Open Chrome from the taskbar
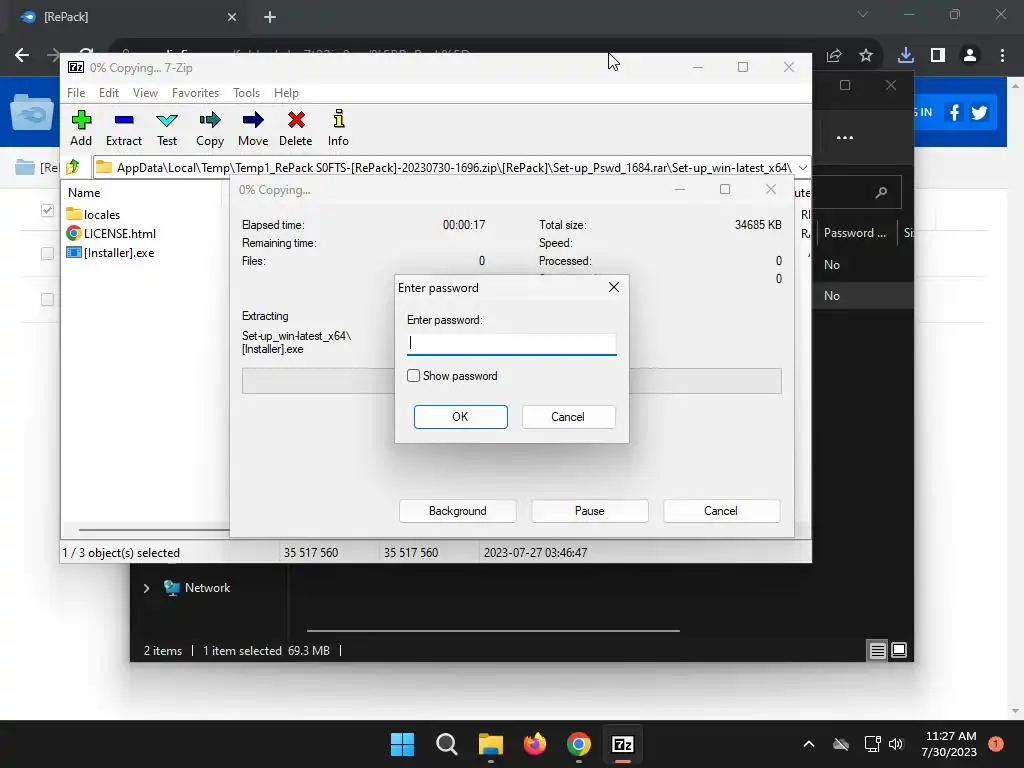This screenshot has height=768, width=1024. pyautogui.click(x=579, y=744)
